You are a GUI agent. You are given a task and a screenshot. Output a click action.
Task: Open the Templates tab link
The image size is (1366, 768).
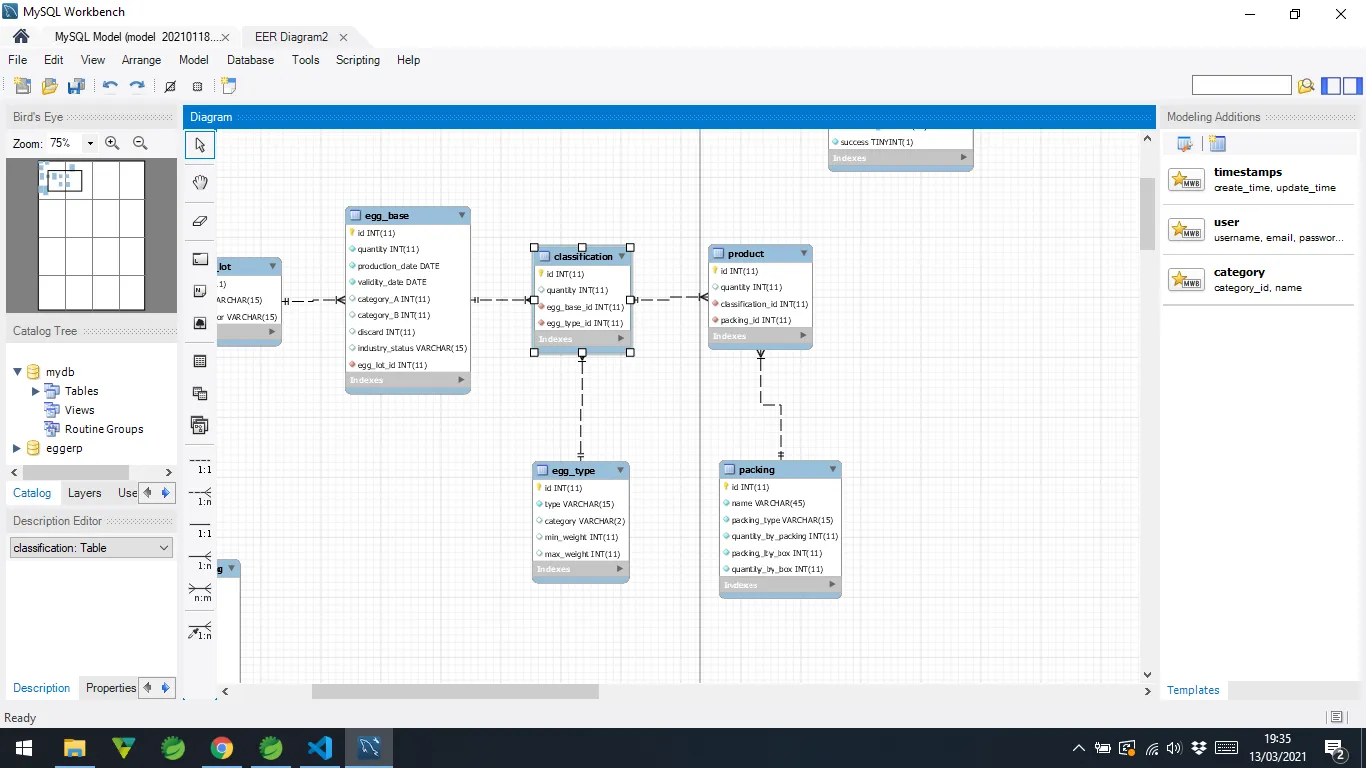click(1193, 690)
